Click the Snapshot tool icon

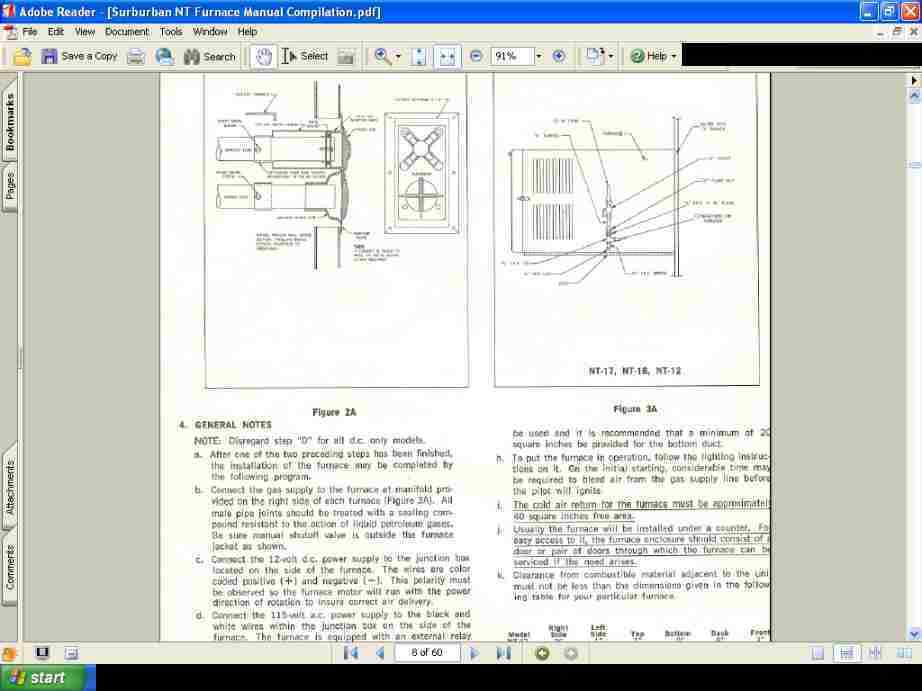346,56
